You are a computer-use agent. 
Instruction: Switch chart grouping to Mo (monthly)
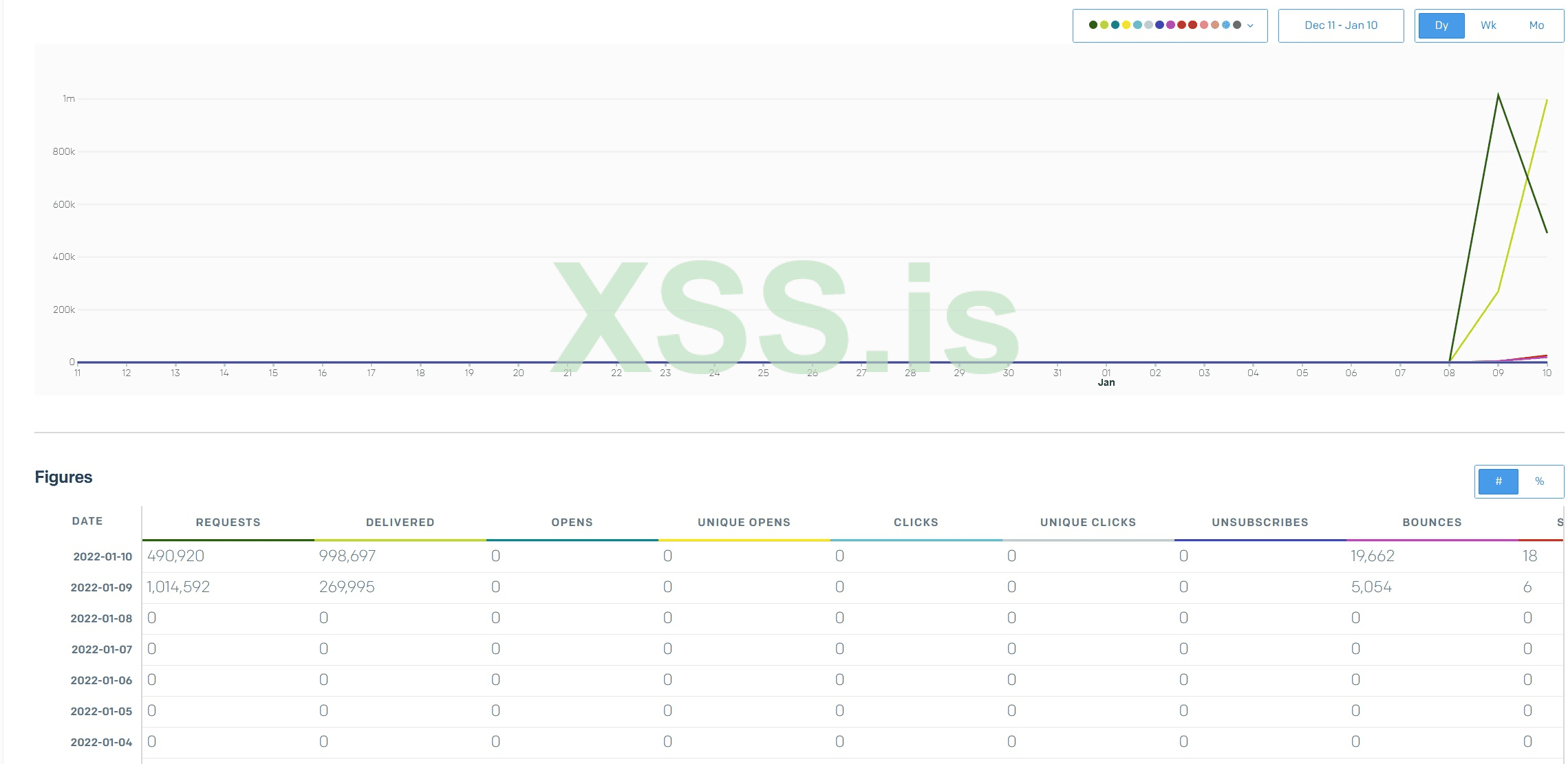[1536, 25]
